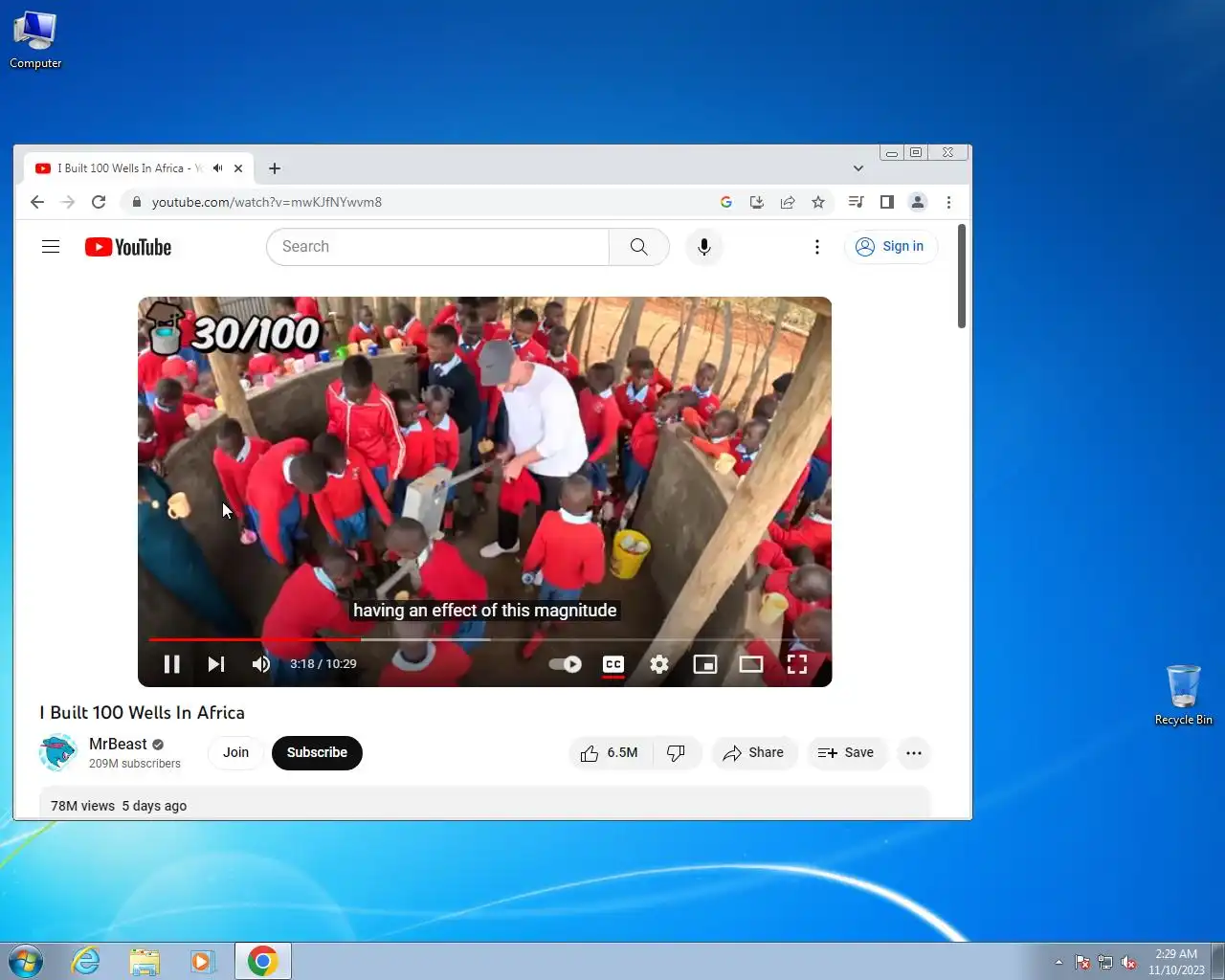Click the address bar URL
1225x980 pixels.
point(267,202)
